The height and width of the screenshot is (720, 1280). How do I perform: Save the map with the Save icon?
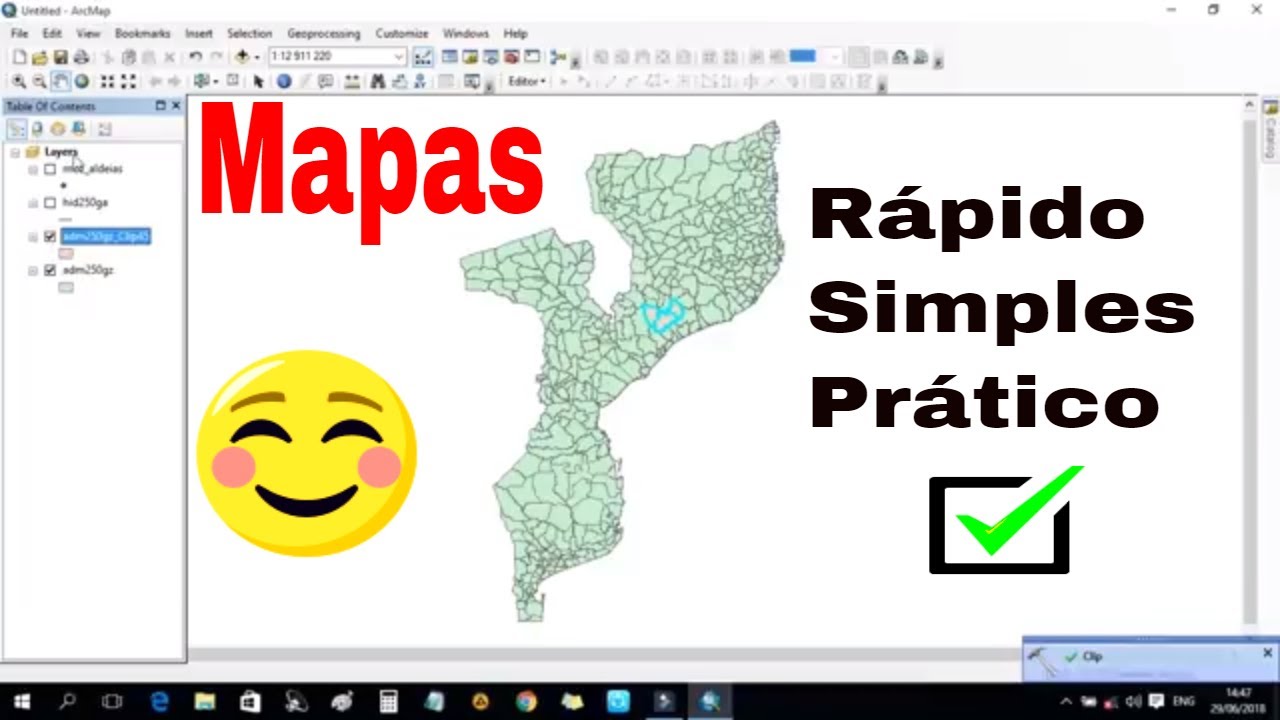pos(60,57)
